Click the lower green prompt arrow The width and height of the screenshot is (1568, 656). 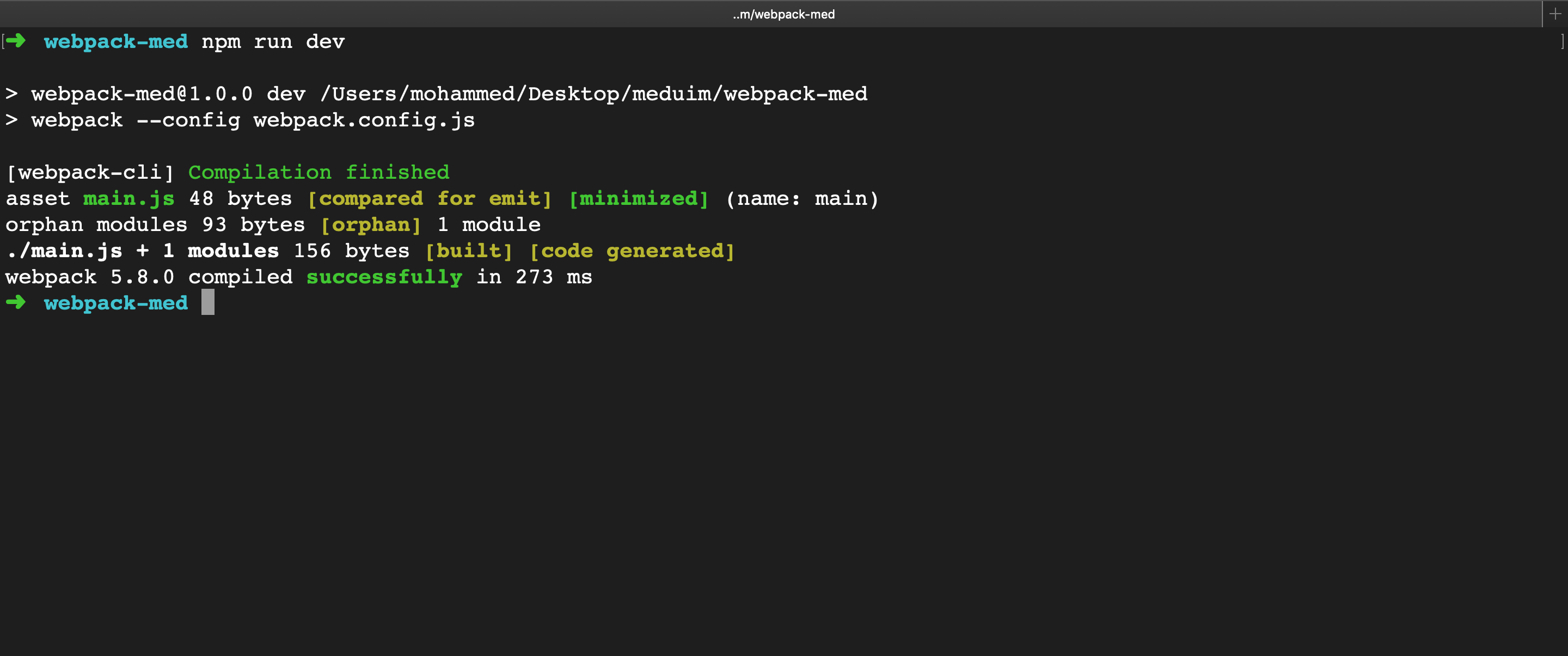click(17, 303)
